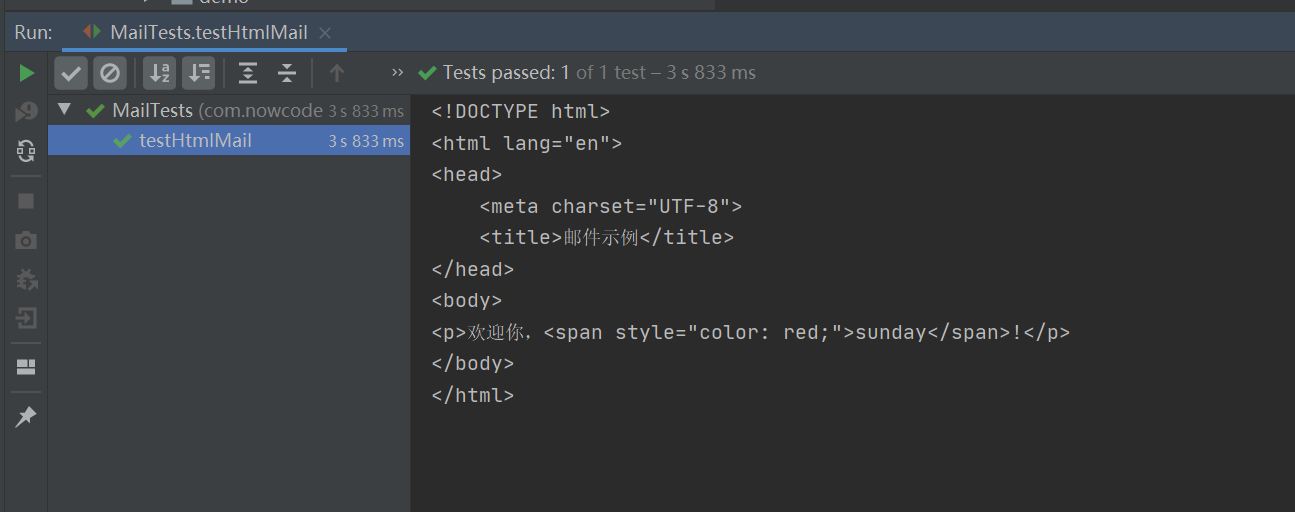1295x512 pixels.
Task: Click the camera Dump Threads icon
Action: pyautogui.click(x=27, y=240)
